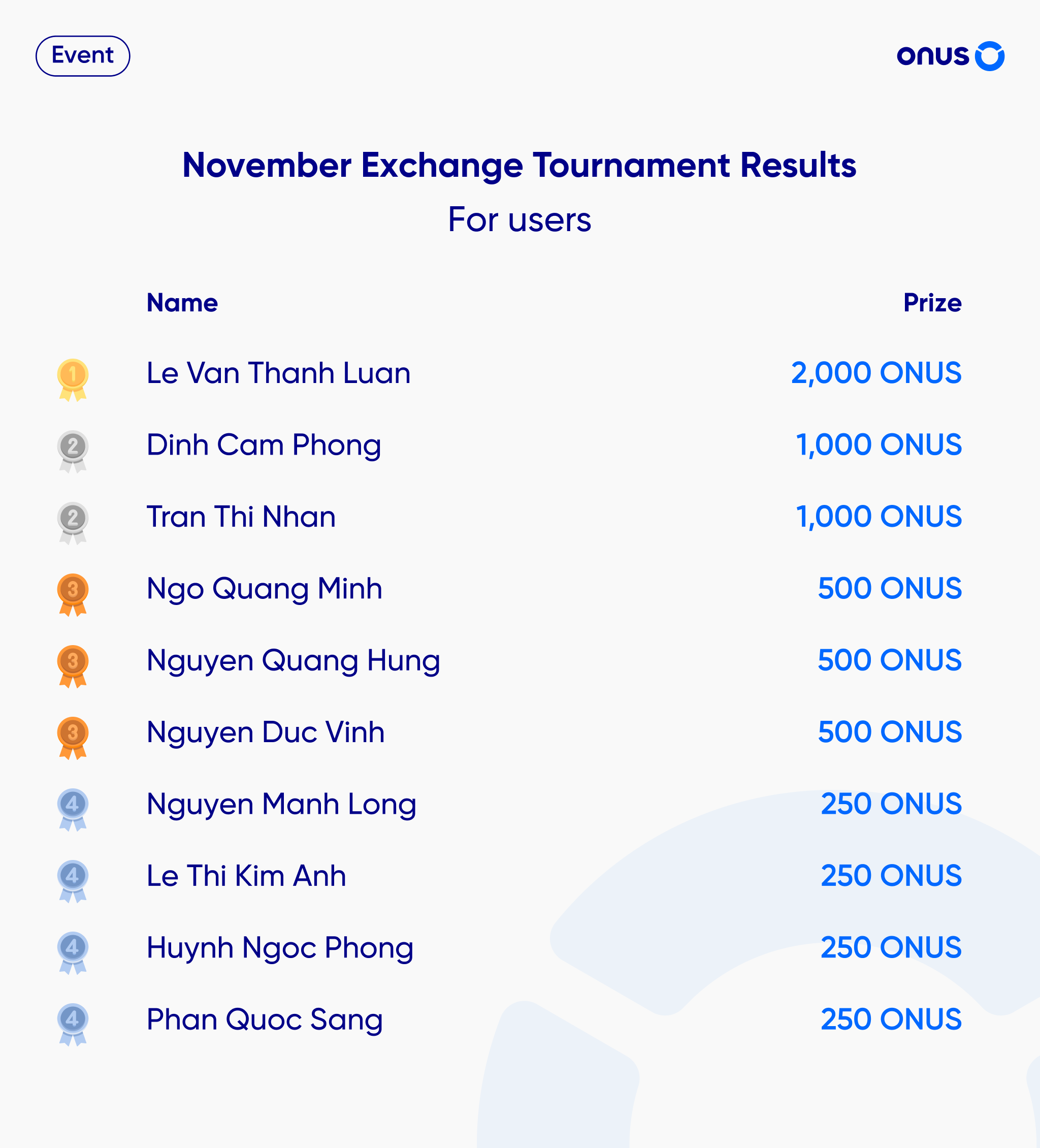Click the Event tag button
The width and height of the screenshot is (1040, 1148).
pyautogui.click(x=83, y=56)
